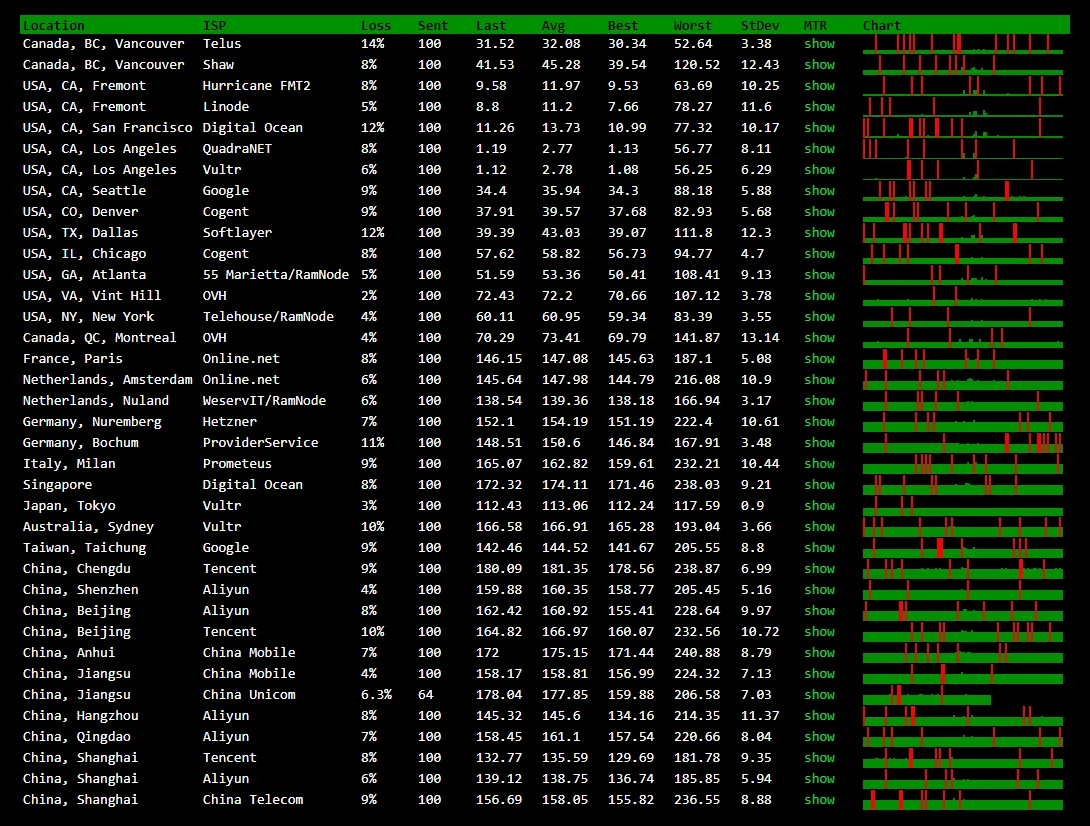Select best value '1.08' in LA Vultr row
1090x826 pixels.
(623, 170)
